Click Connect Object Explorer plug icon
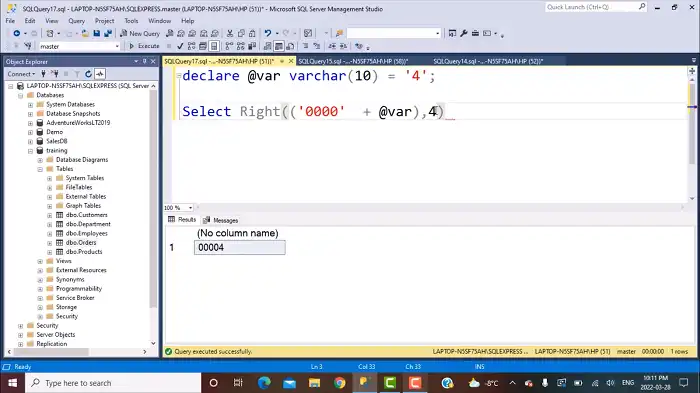This screenshot has width=700, height=393. point(43,74)
